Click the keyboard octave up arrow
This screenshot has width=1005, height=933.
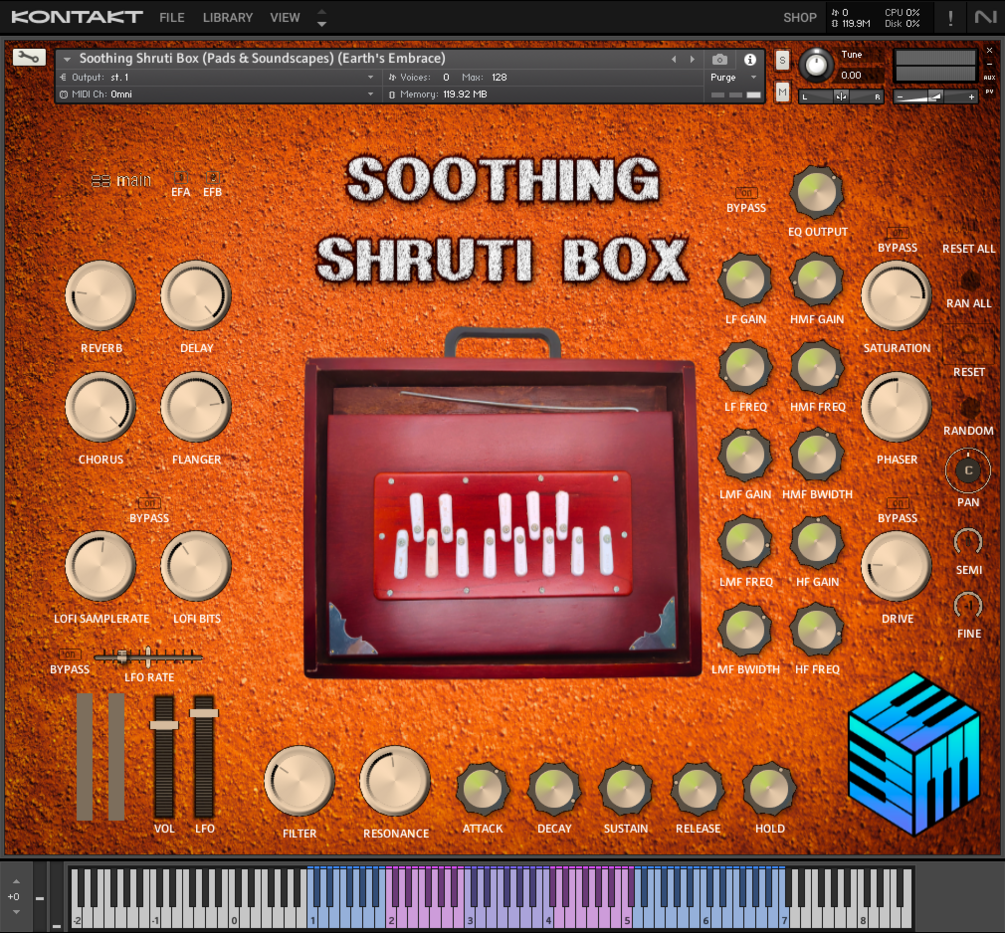click(16, 882)
